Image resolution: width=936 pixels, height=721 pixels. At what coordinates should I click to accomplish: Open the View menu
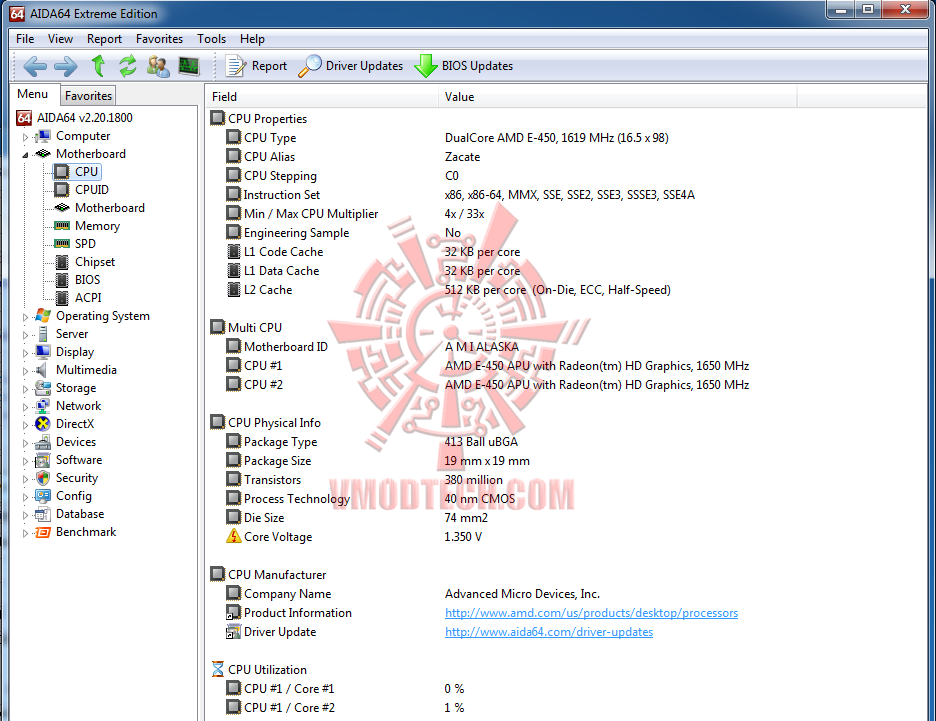point(60,39)
